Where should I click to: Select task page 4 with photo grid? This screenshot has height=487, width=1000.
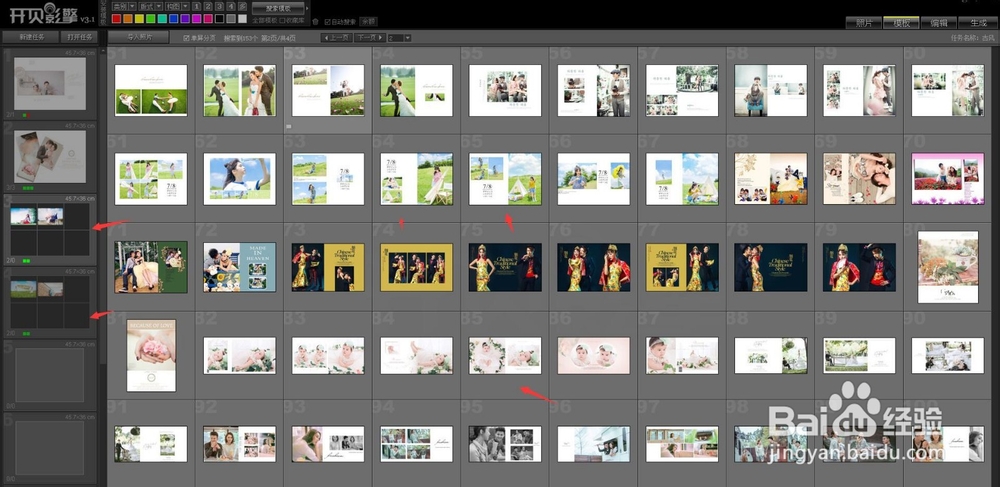pos(50,302)
